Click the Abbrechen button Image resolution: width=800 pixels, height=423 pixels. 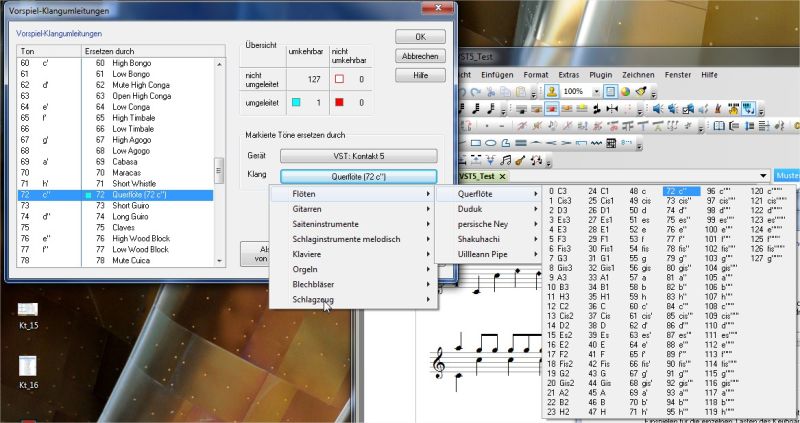click(x=421, y=56)
